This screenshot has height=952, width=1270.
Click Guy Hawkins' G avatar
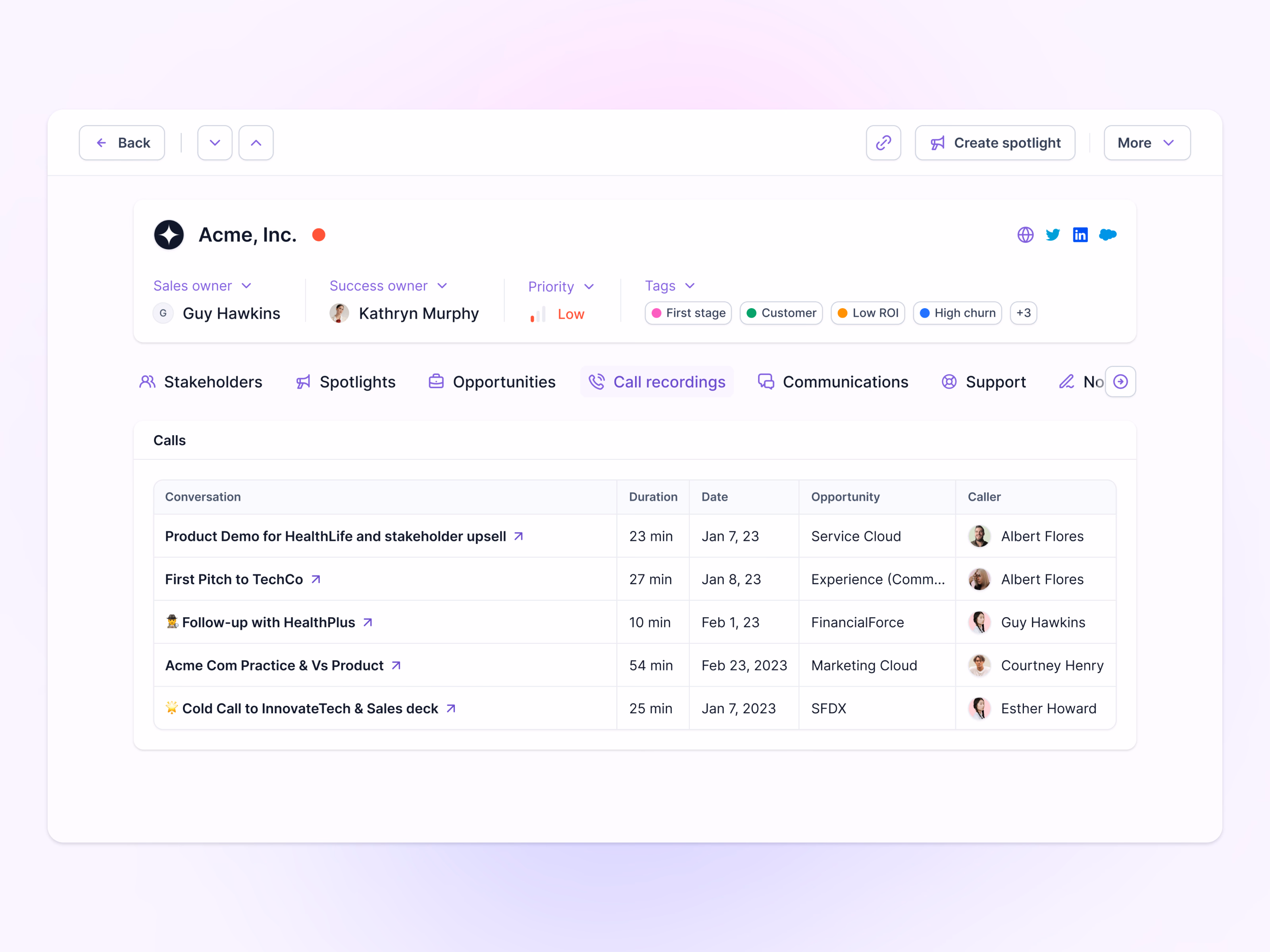pyautogui.click(x=163, y=313)
